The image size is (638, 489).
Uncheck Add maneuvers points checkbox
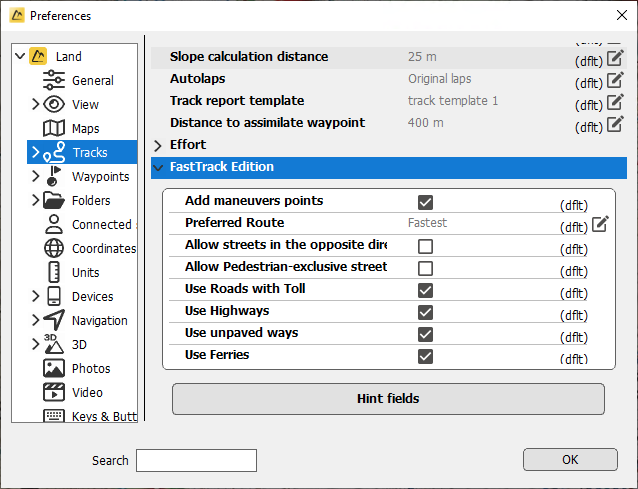click(425, 202)
